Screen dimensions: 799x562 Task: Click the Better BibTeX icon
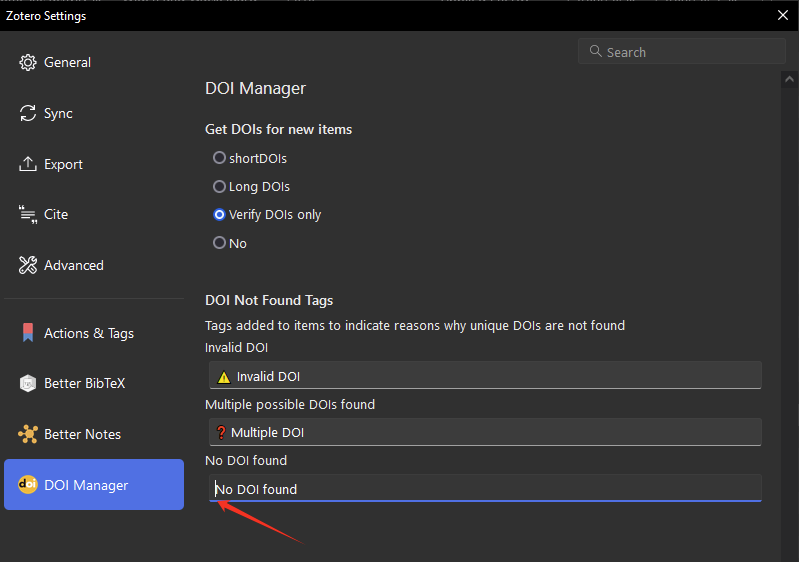[28, 383]
